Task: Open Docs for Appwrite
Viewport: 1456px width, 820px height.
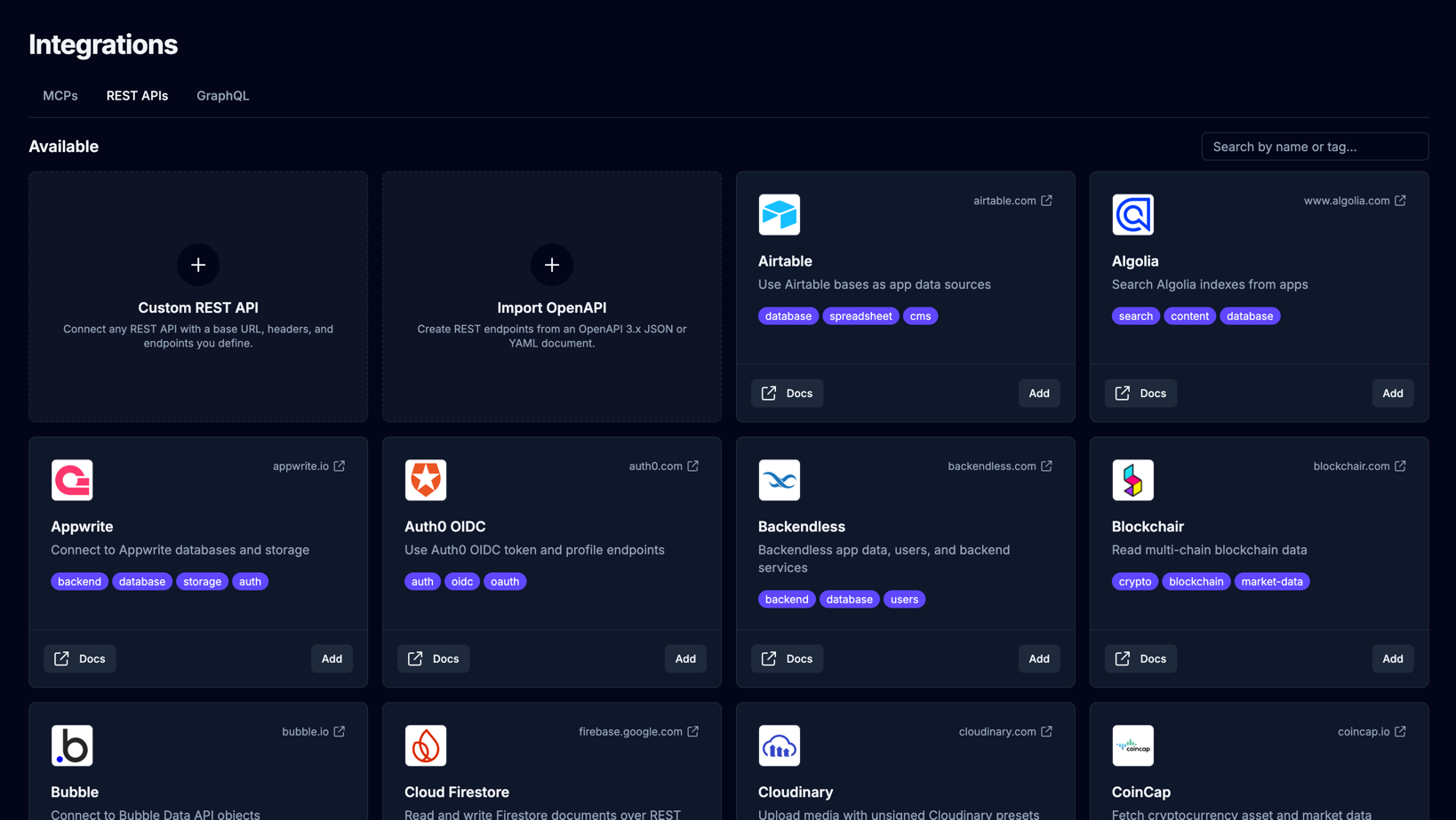Action: point(79,659)
